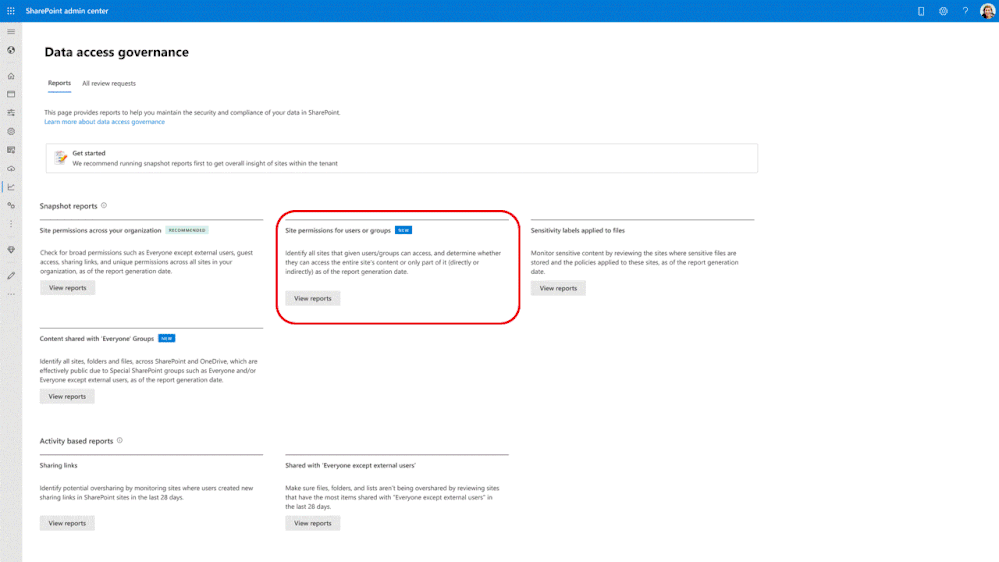Click "Shared with 'Everyone except external users'" title

point(350,466)
